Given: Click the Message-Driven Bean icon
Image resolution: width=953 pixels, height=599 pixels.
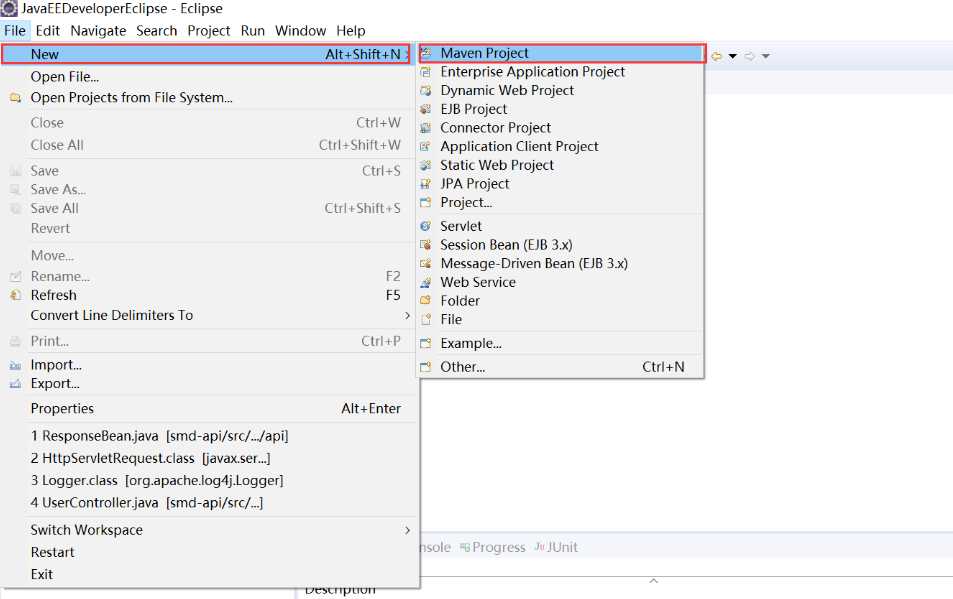Looking at the screenshot, I should (425, 264).
